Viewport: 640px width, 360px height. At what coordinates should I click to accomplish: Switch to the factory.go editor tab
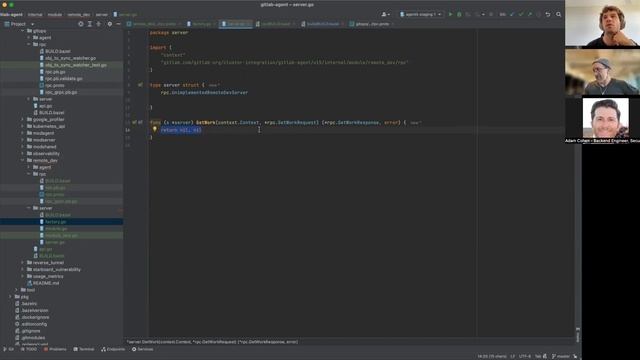click(x=201, y=24)
